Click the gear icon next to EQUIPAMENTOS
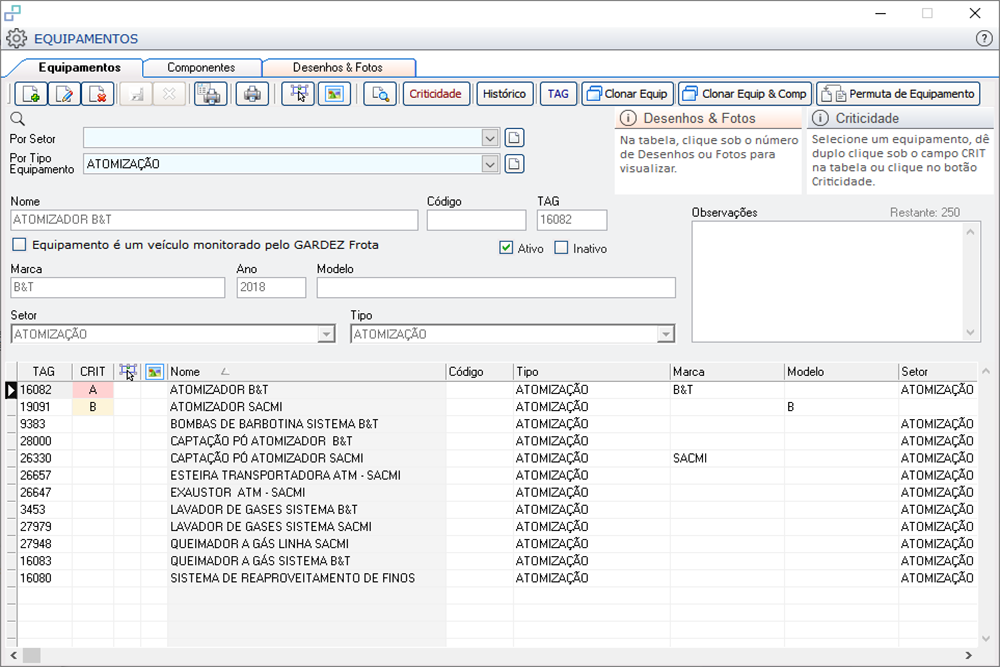This screenshot has width=1000, height=667. point(17,39)
